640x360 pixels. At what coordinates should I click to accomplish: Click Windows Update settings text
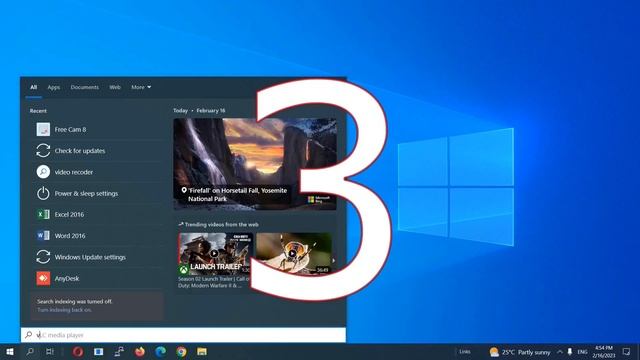click(90, 257)
